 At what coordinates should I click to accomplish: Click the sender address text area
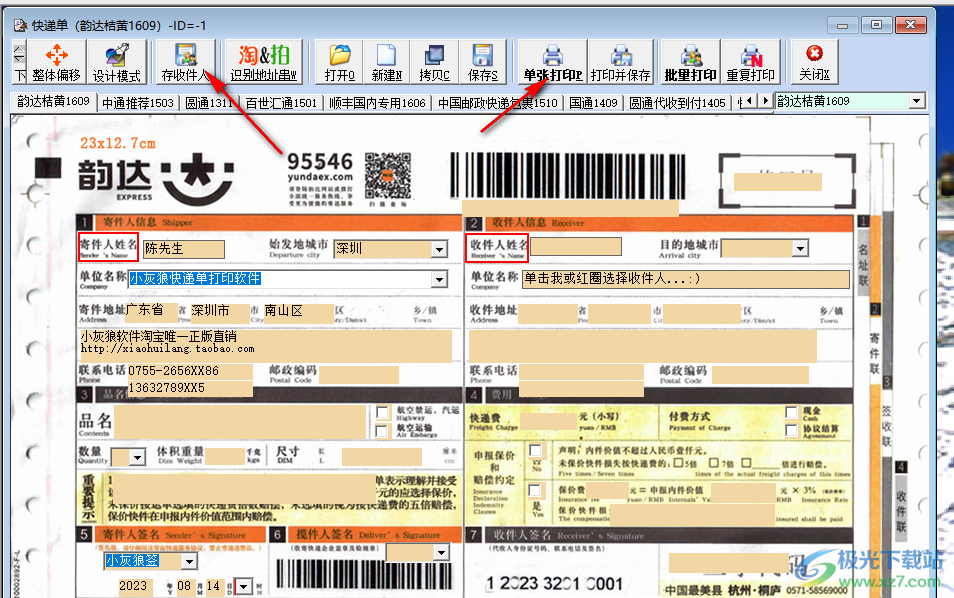click(265, 345)
